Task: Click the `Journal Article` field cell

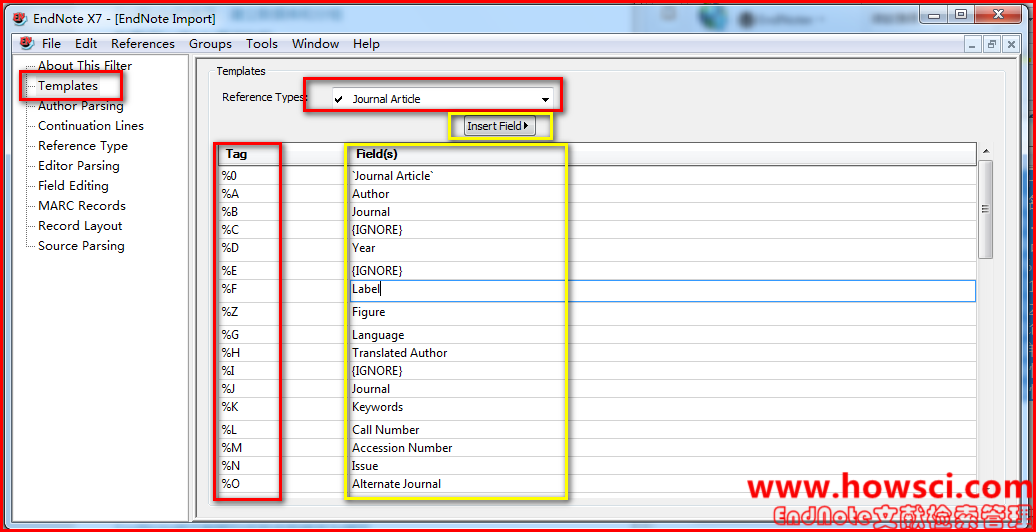Action: (663, 176)
